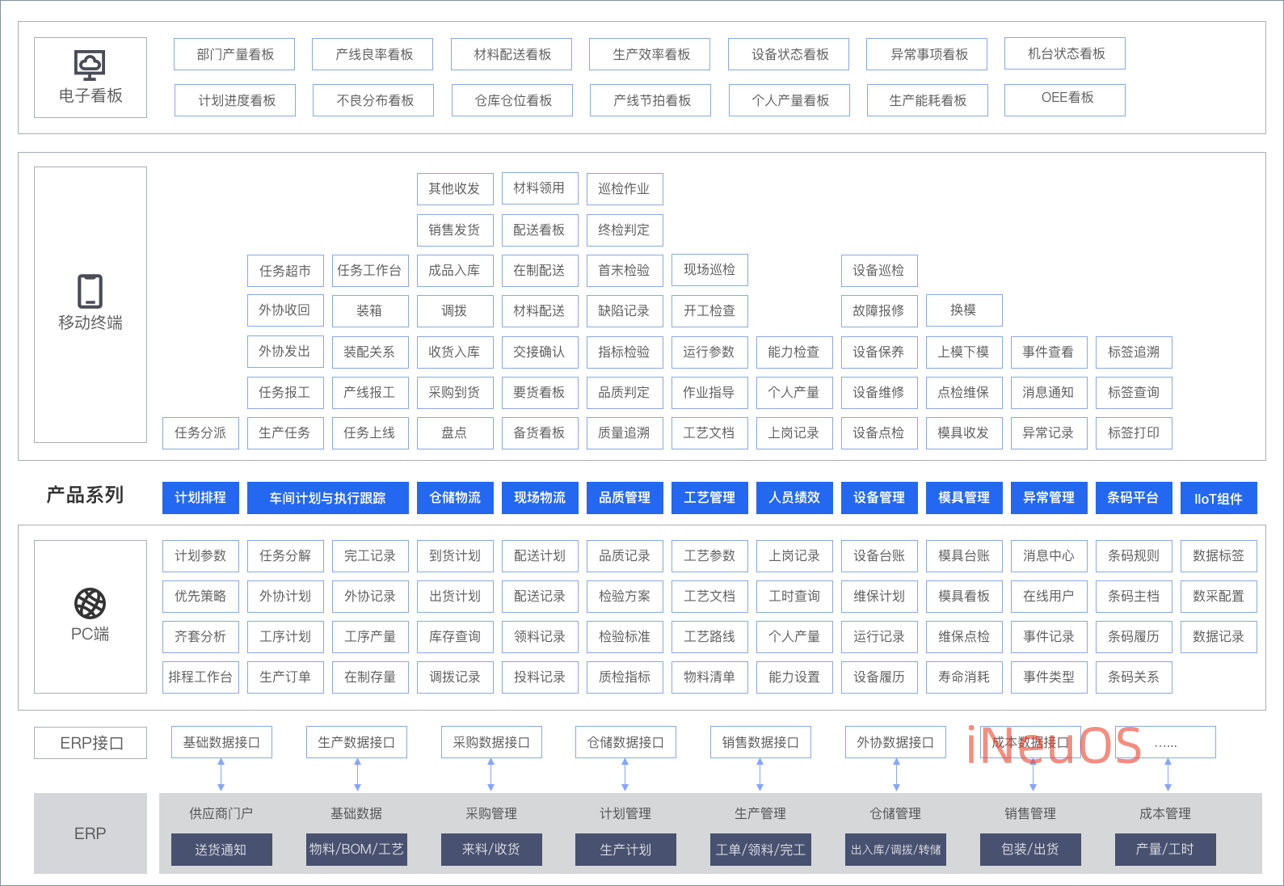Click arrow below 基础数据接口 box
1284x886 pixels.
tap(221, 775)
